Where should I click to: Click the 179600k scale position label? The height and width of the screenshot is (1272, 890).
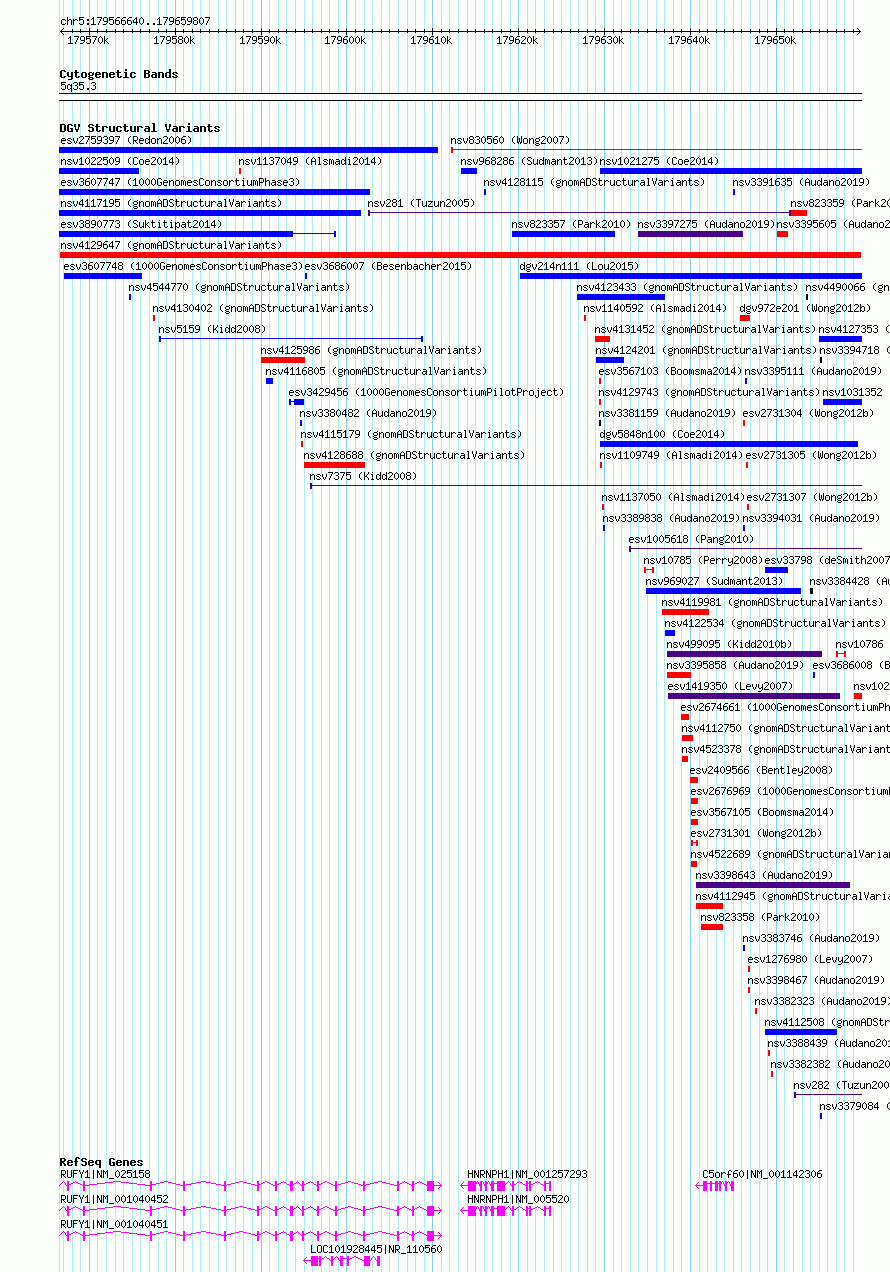point(346,40)
